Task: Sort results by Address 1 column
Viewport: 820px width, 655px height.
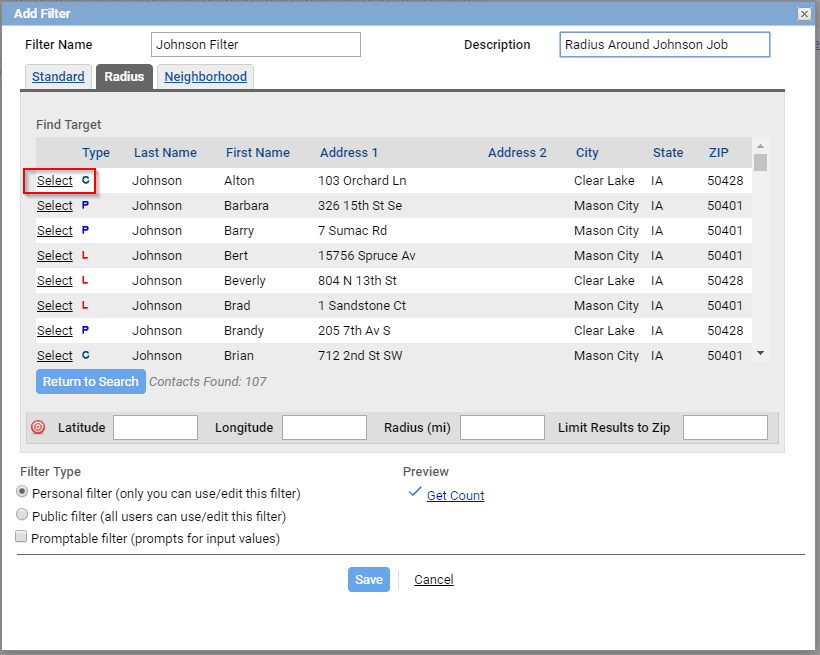Action: click(349, 153)
